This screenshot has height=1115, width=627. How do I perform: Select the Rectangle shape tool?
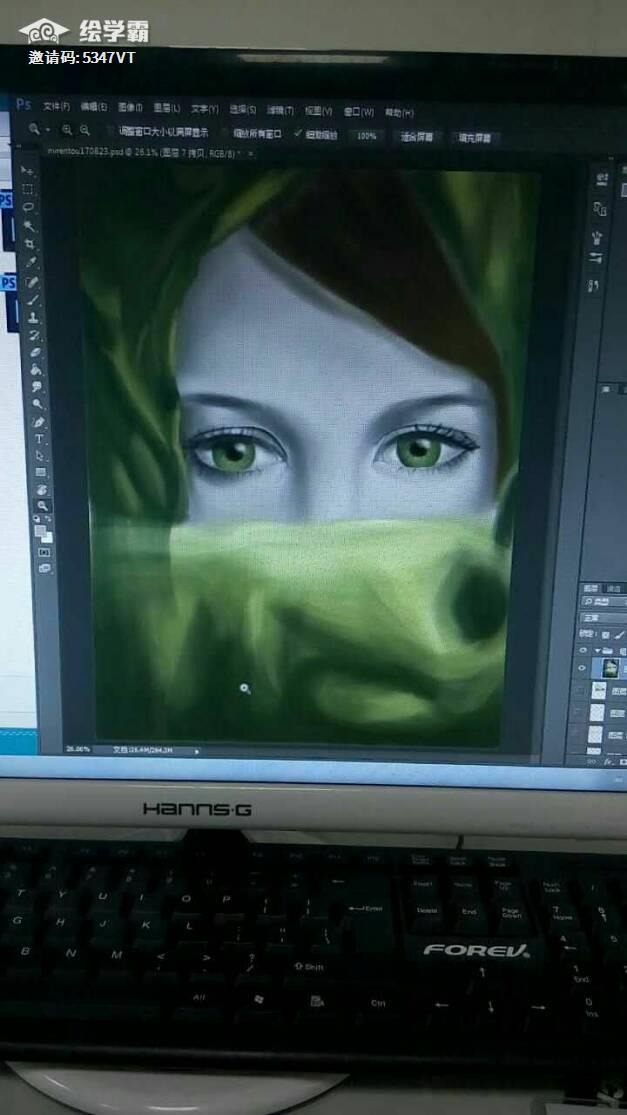tap(41, 472)
